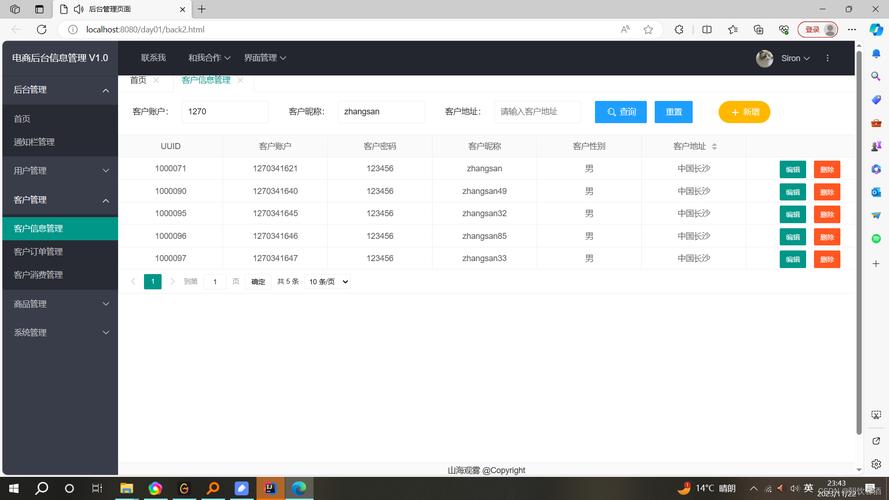Open browser collections icon

pos(758,29)
